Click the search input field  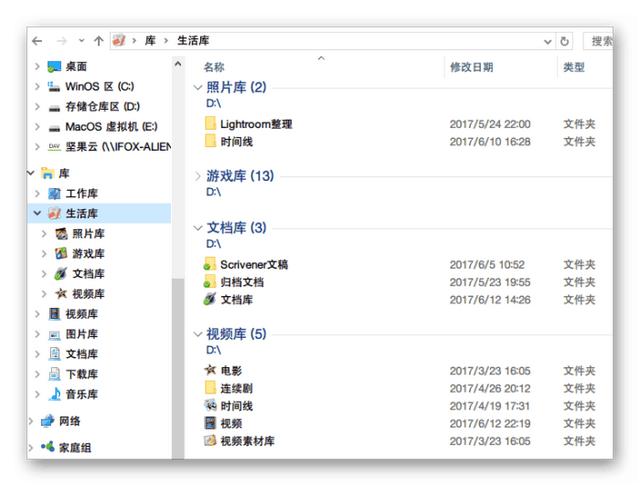(600, 41)
